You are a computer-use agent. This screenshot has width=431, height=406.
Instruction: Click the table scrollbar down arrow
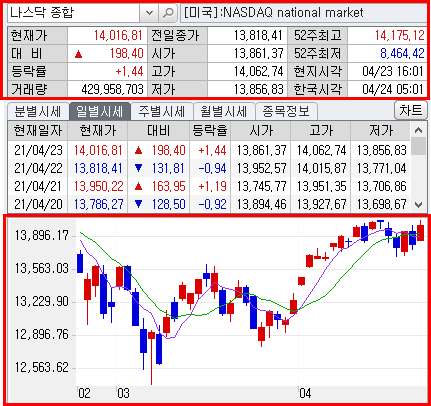point(419,204)
